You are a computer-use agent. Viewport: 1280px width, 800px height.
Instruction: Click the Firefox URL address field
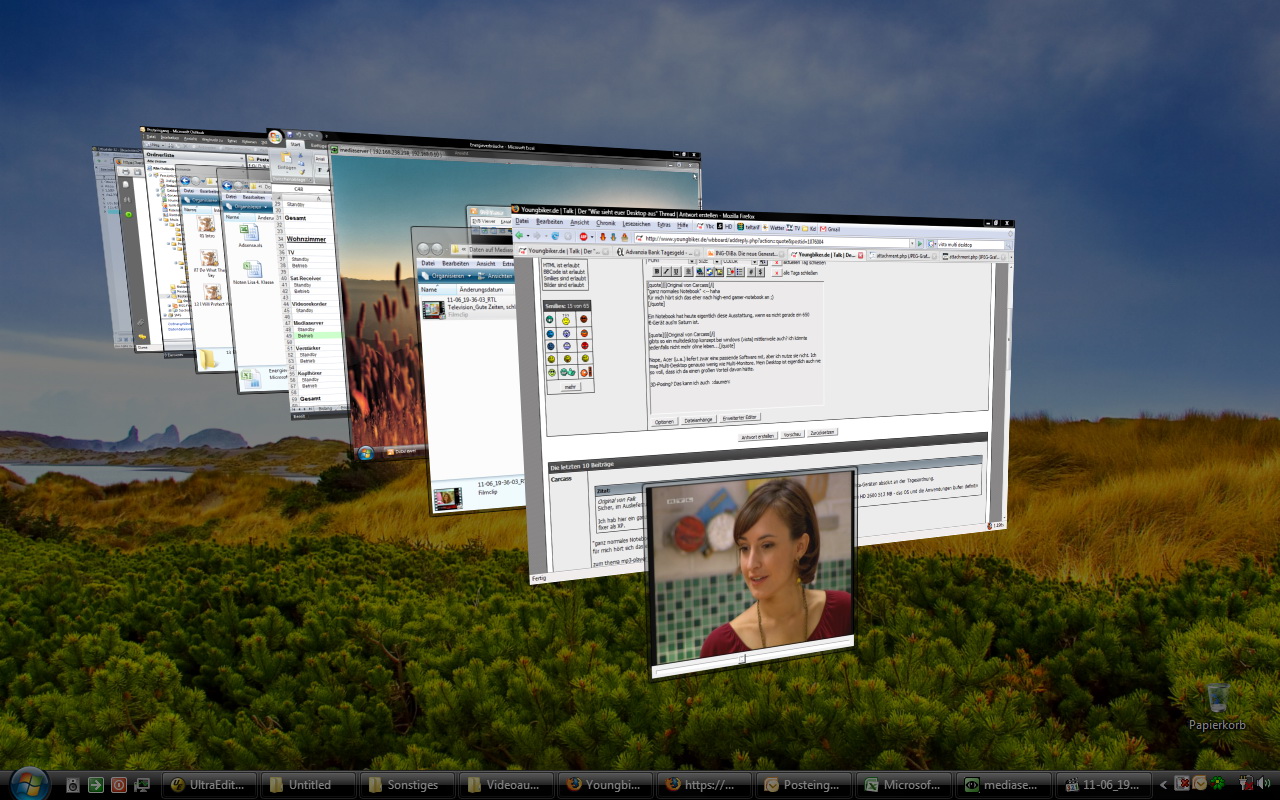tap(772, 240)
